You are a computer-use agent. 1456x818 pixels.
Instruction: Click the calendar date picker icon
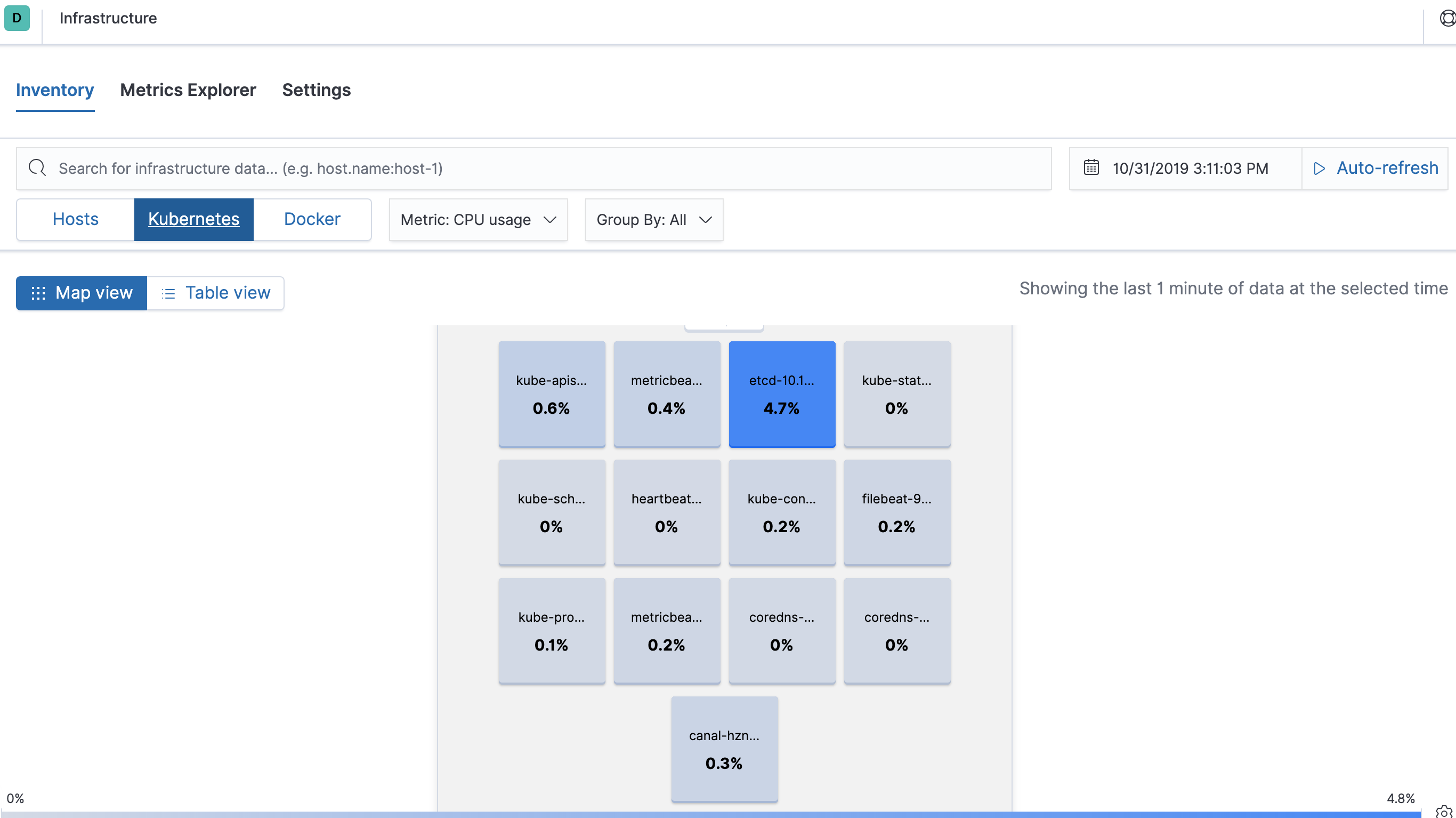click(1091, 167)
